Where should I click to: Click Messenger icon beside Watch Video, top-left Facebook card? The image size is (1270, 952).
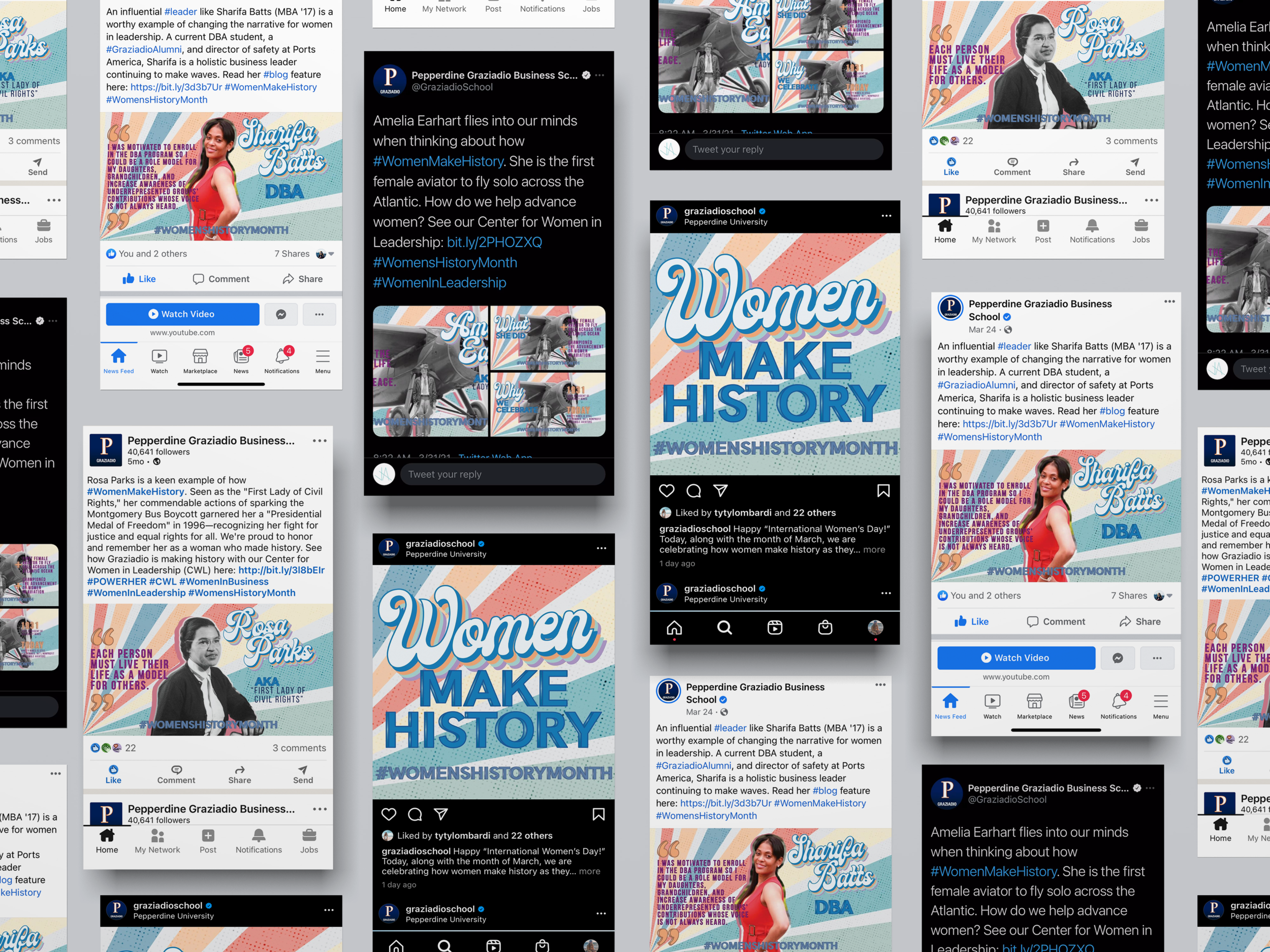[x=281, y=314]
